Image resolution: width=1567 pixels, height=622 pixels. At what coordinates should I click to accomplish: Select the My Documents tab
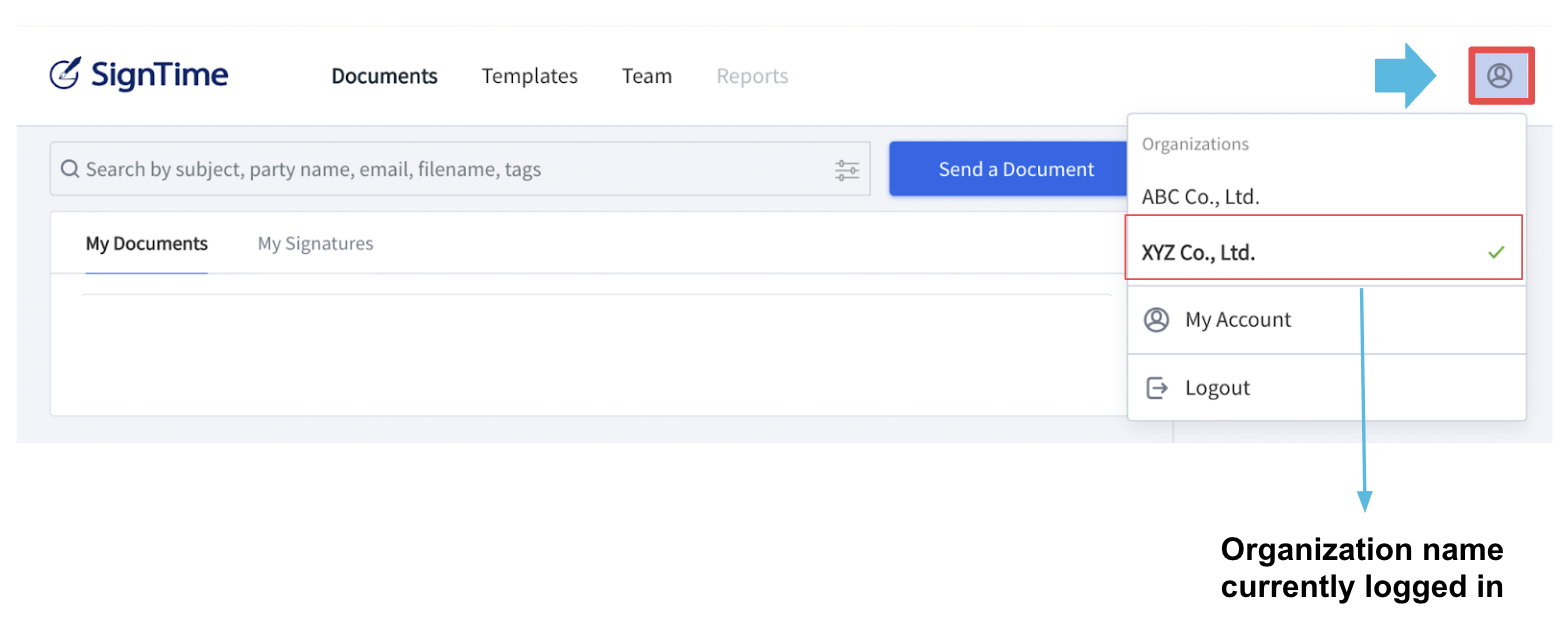coord(147,243)
